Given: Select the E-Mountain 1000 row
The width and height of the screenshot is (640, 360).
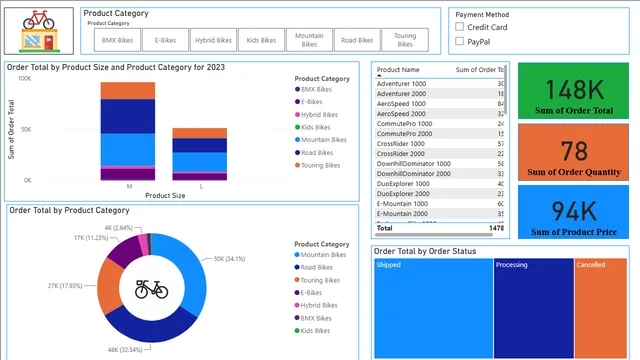Looking at the screenshot, I should [440, 204].
